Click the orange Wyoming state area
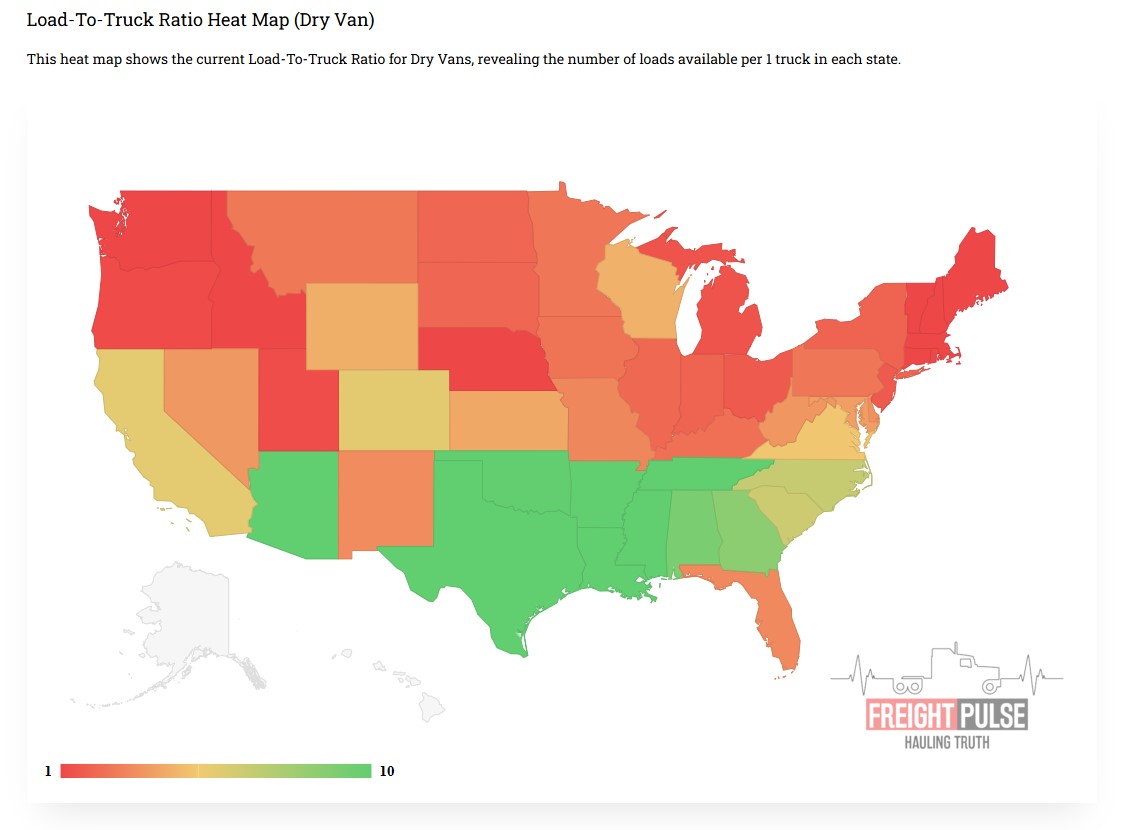The image size is (1126, 830). coord(361,325)
